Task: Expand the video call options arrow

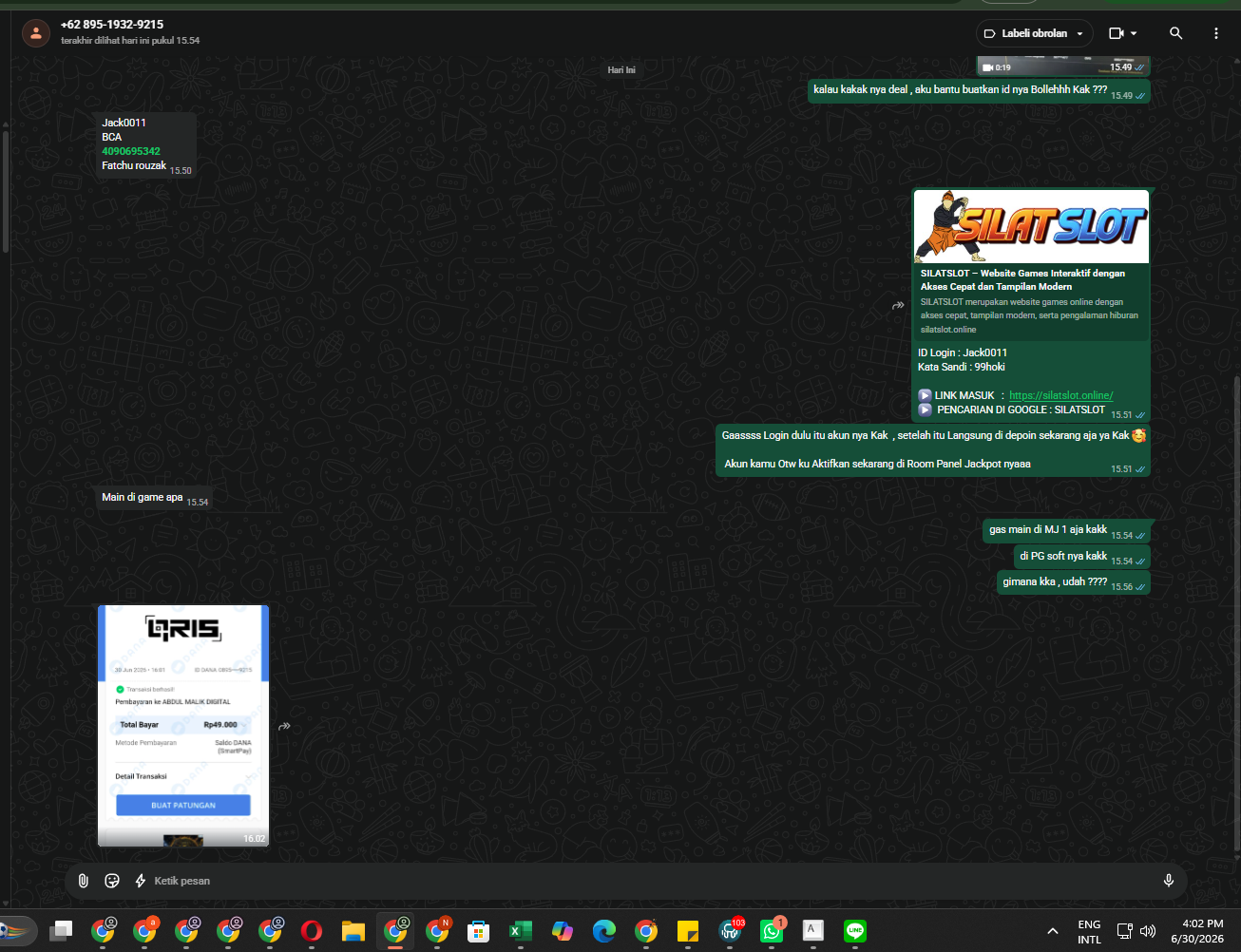Action: (x=1134, y=34)
